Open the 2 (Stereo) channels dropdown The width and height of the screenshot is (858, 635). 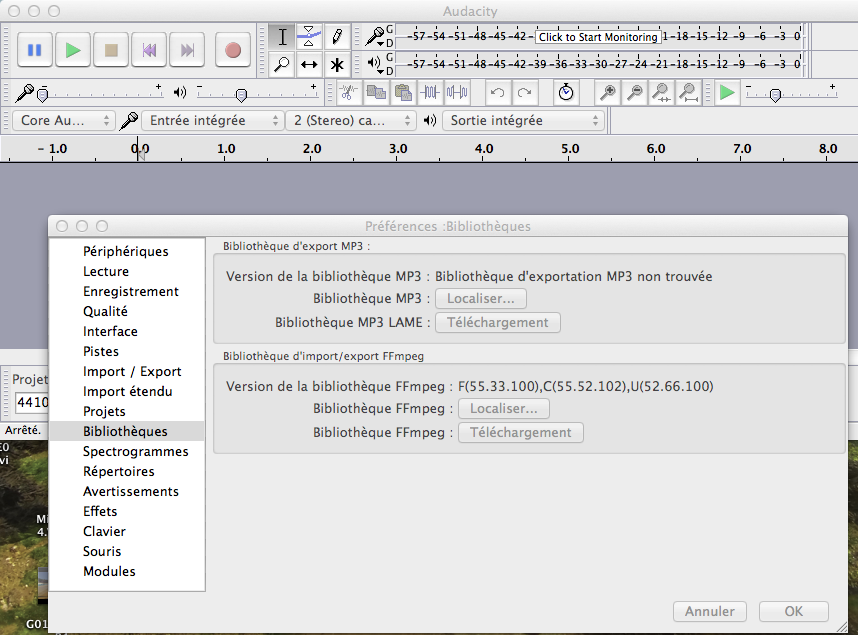tap(350, 120)
